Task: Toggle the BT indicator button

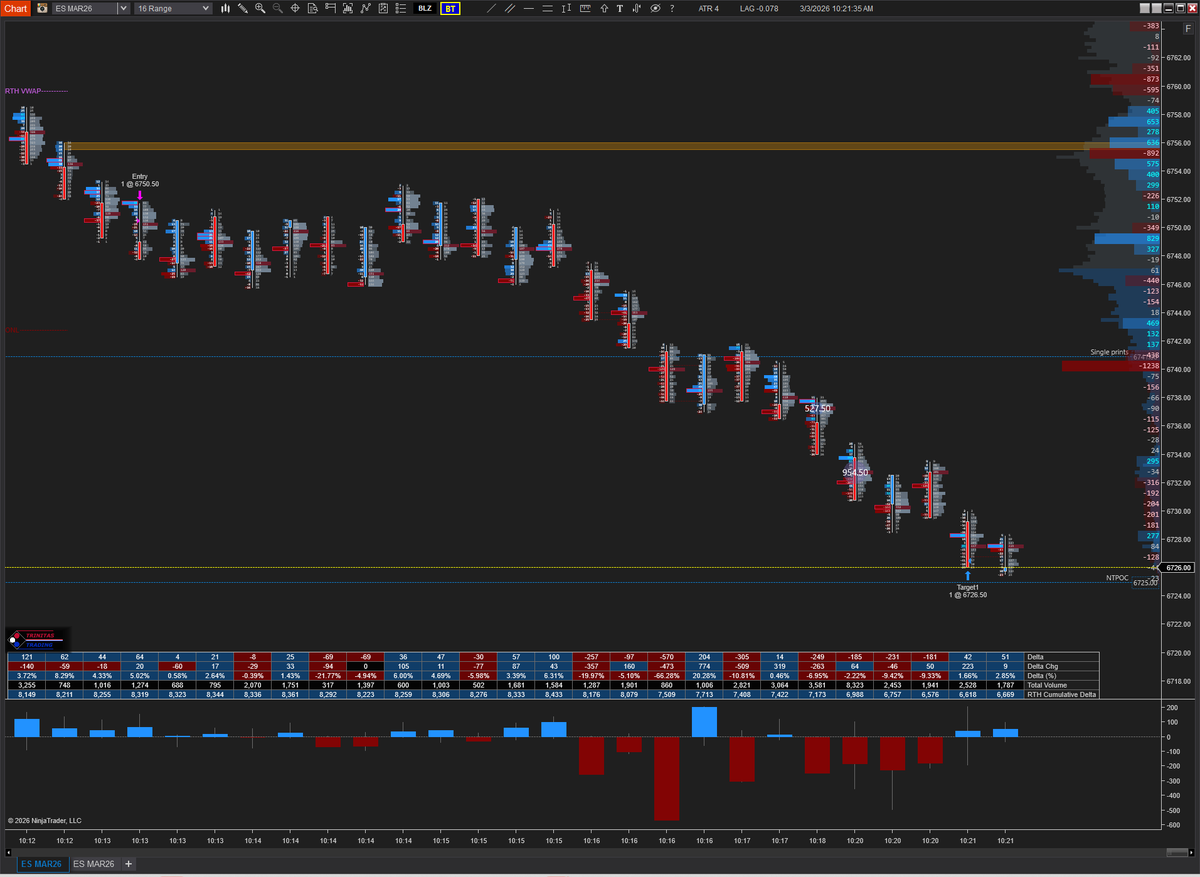Action: pyautogui.click(x=449, y=8)
